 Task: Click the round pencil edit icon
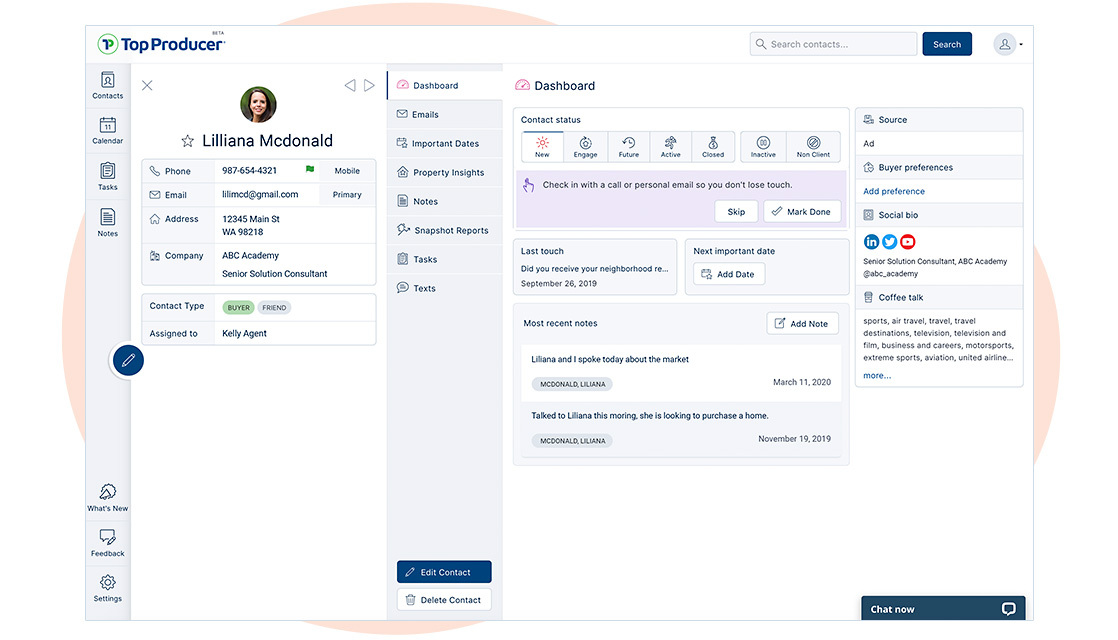(x=128, y=360)
